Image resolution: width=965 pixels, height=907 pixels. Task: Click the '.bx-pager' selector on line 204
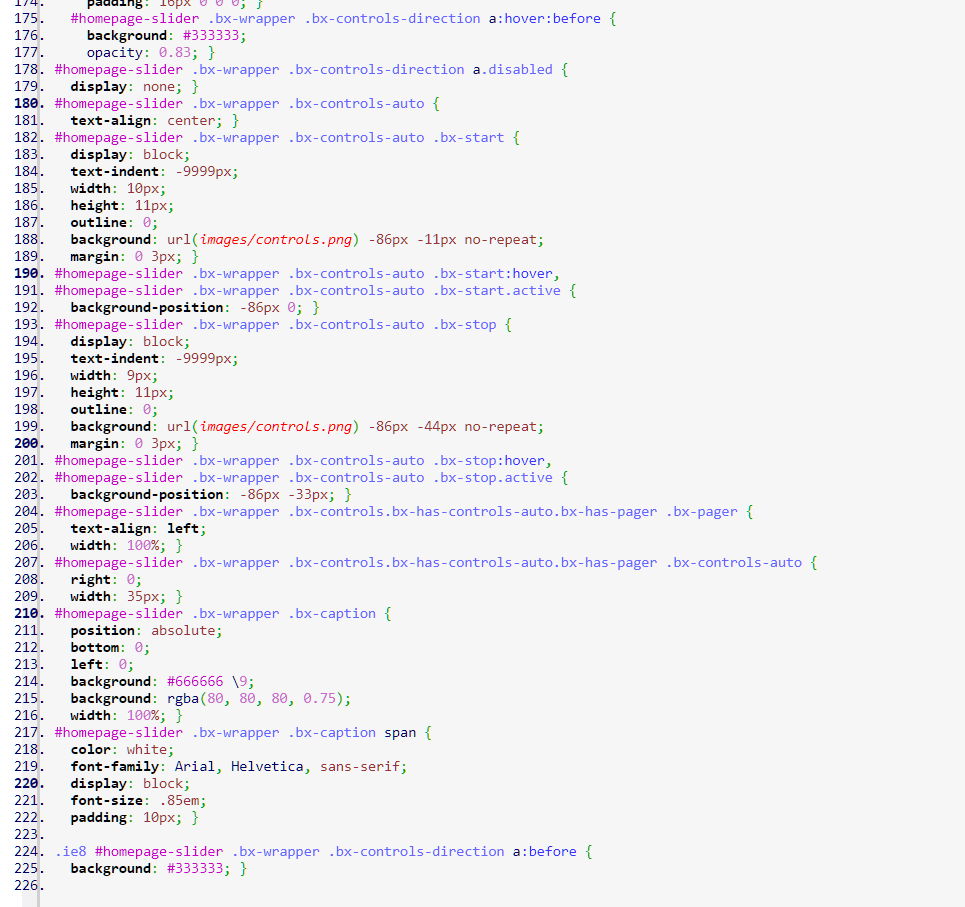[x=702, y=511]
